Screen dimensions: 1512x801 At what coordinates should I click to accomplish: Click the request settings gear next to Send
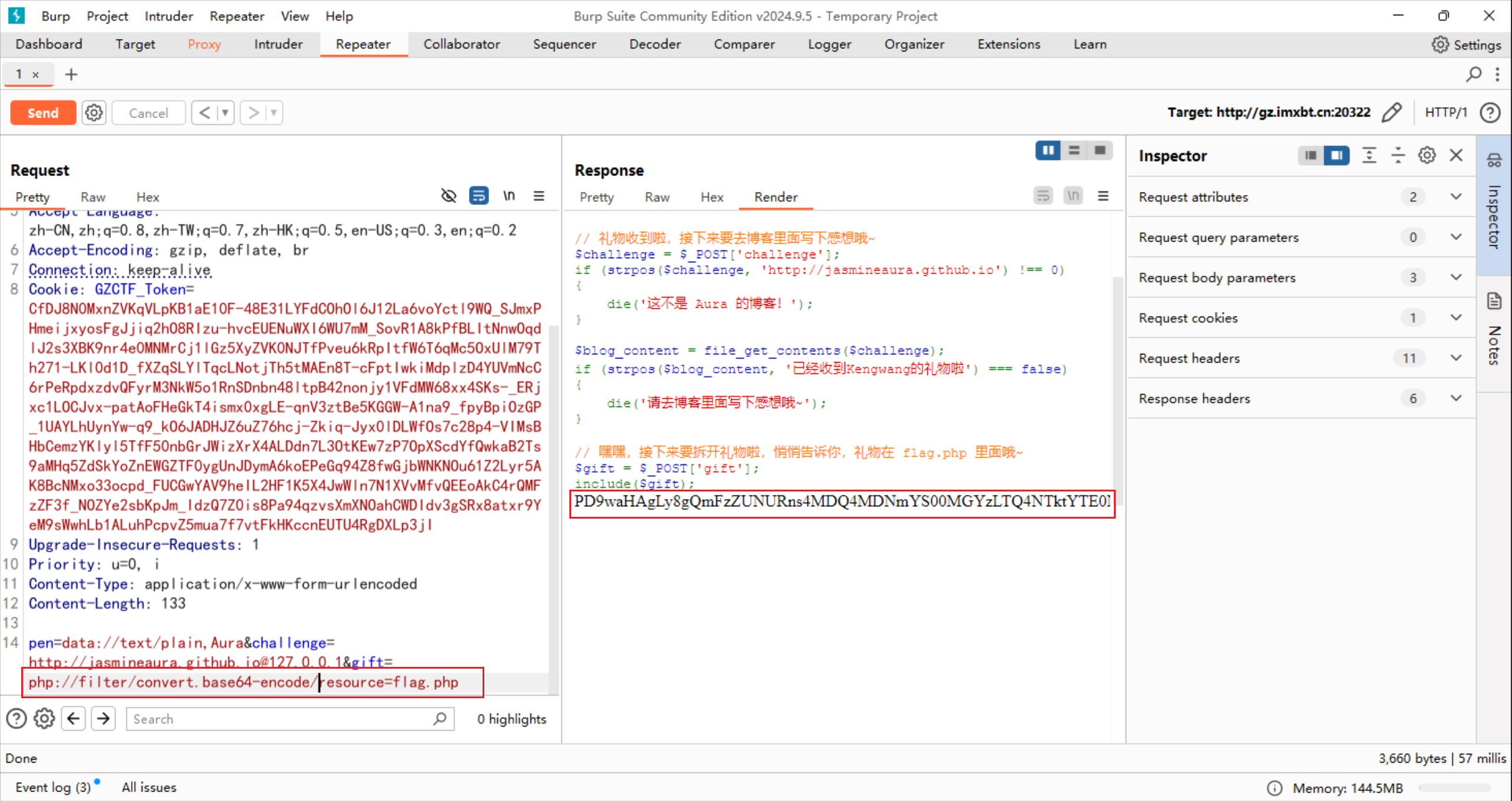pyautogui.click(x=94, y=112)
